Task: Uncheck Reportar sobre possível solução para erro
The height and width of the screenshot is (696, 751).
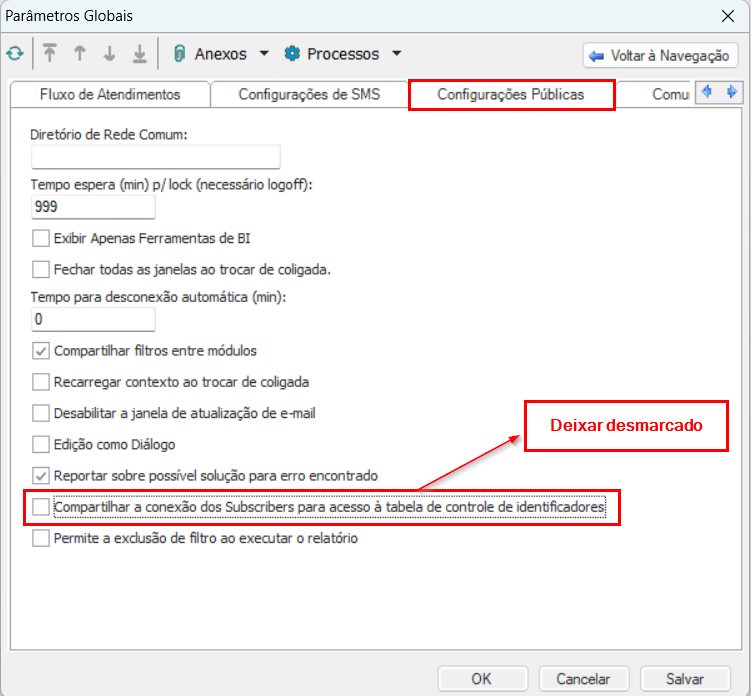Action: tap(41, 476)
